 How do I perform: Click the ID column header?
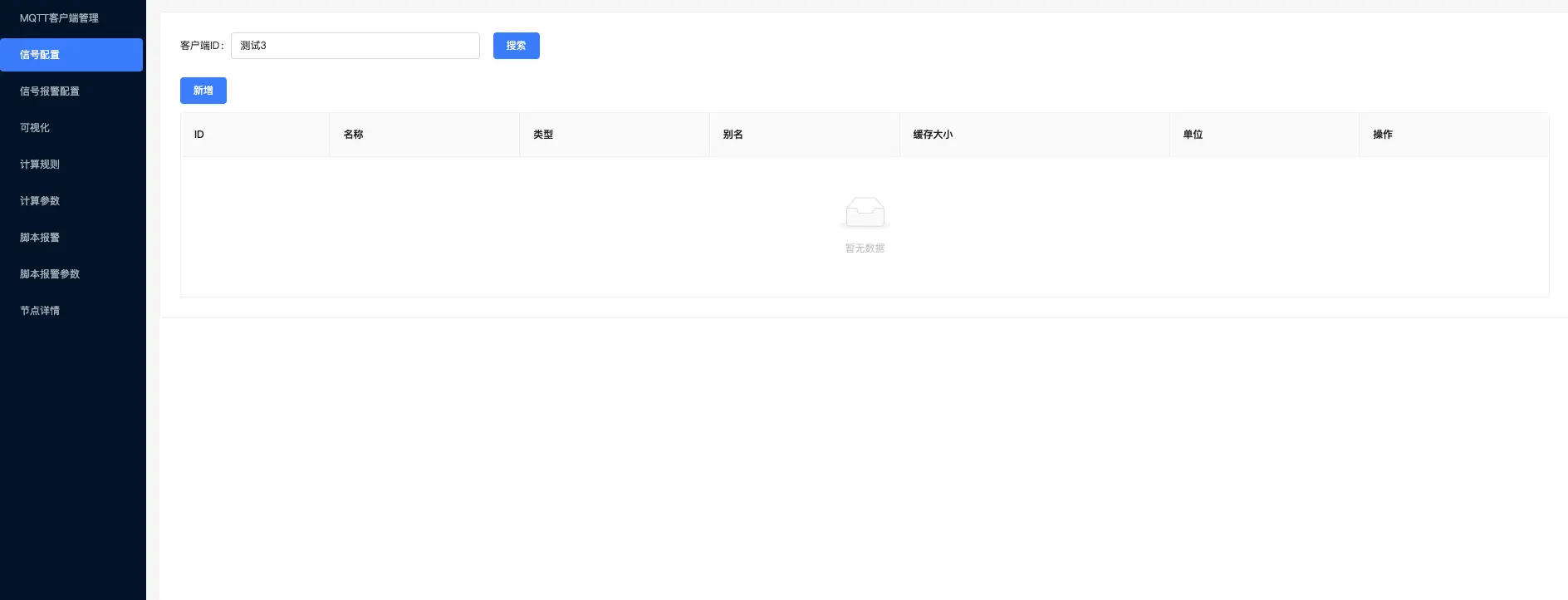255,135
